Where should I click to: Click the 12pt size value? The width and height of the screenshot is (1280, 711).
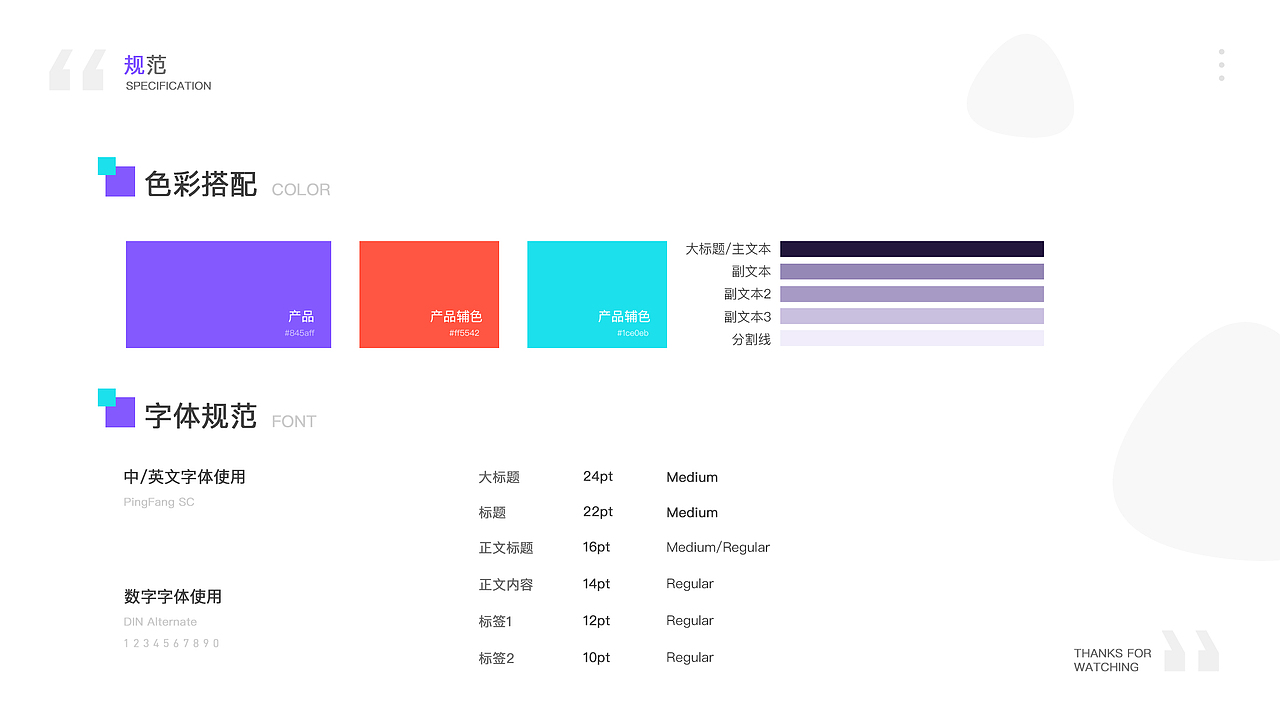(x=597, y=621)
